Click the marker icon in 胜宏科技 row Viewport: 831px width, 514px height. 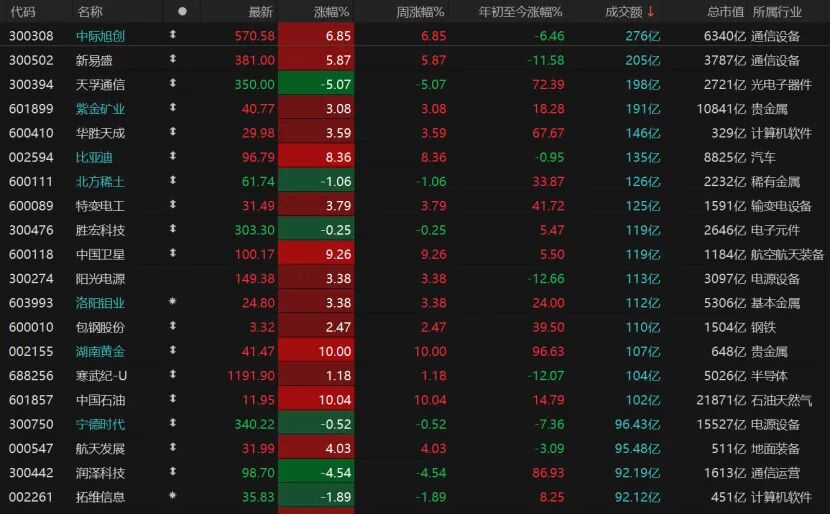point(172,229)
